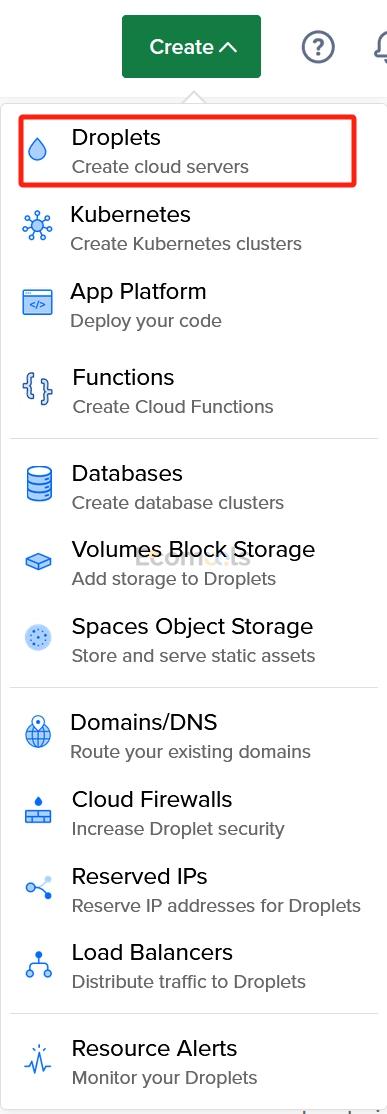Select Droplets menu entry
387x1114 pixels.
click(x=187, y=152)
